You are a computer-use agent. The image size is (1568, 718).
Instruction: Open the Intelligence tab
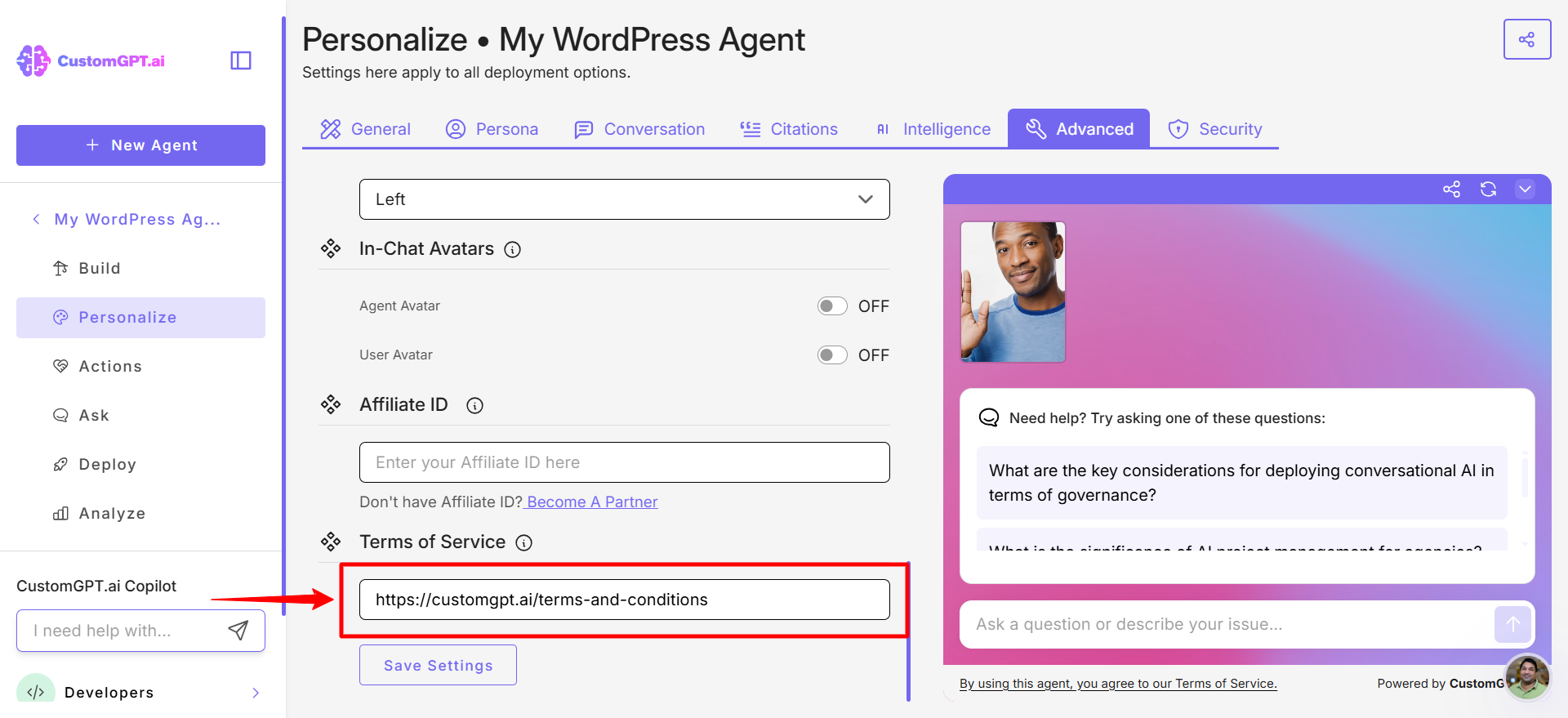[933, 129]
